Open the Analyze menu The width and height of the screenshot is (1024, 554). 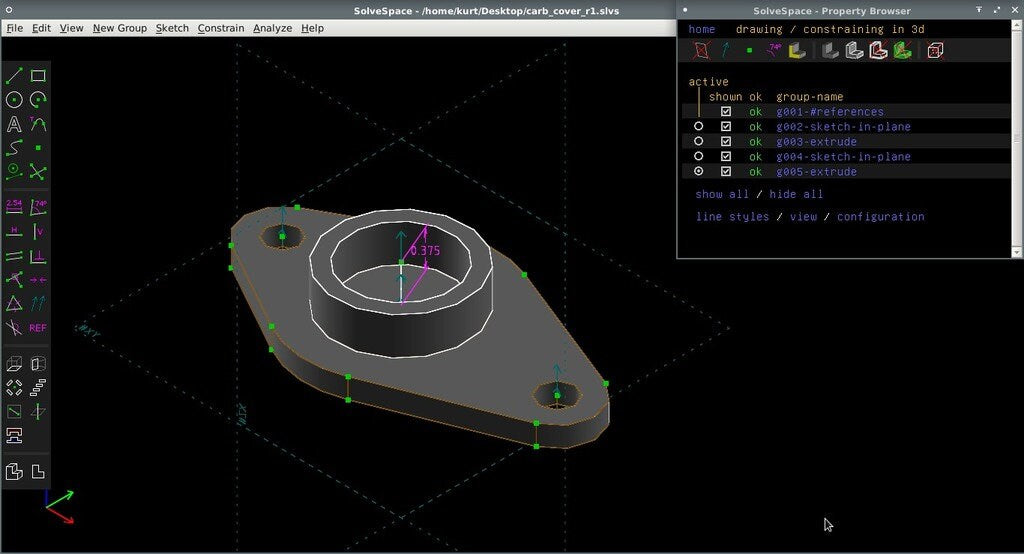(x=272, y=28)
